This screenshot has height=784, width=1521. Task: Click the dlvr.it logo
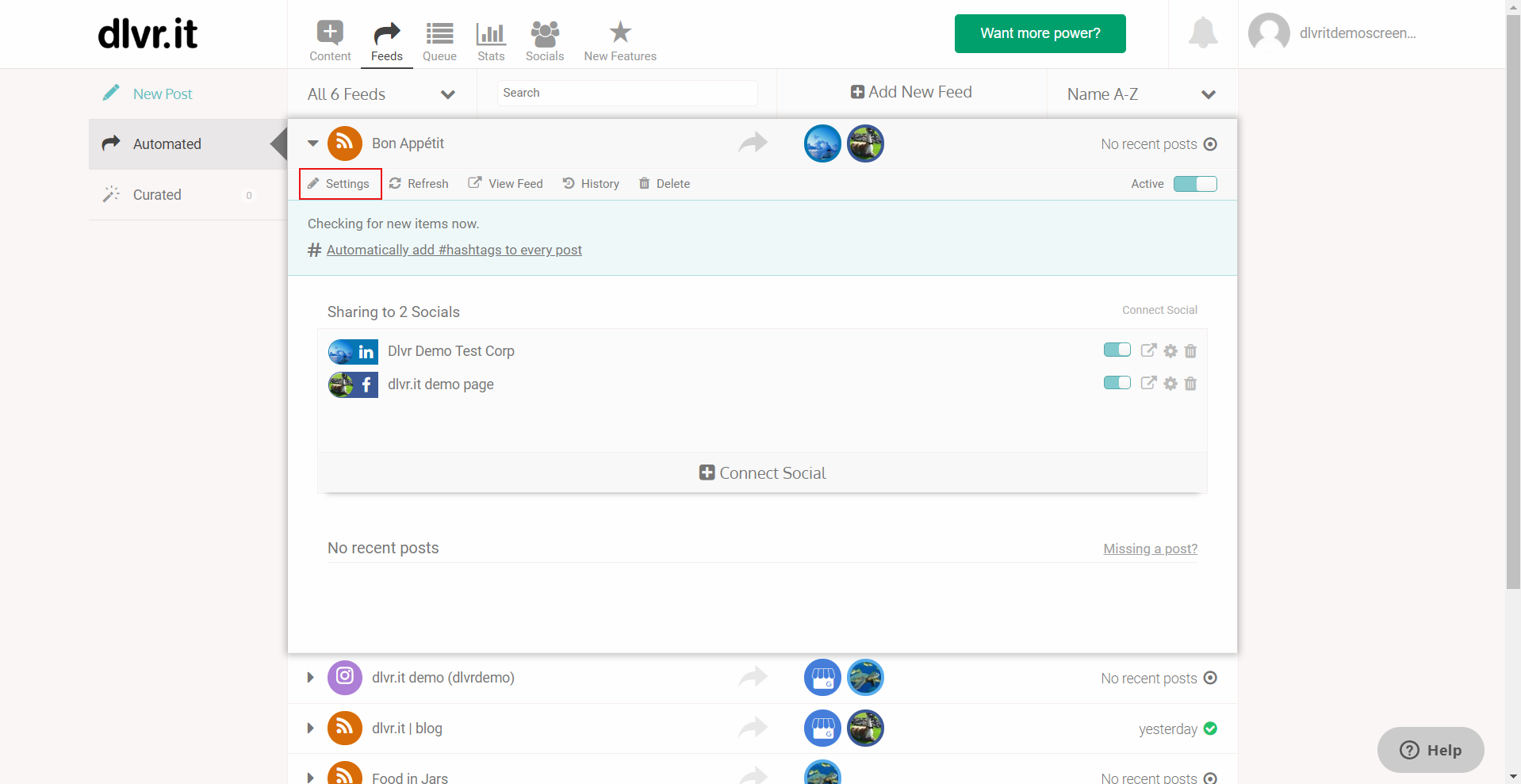(148, 33)
